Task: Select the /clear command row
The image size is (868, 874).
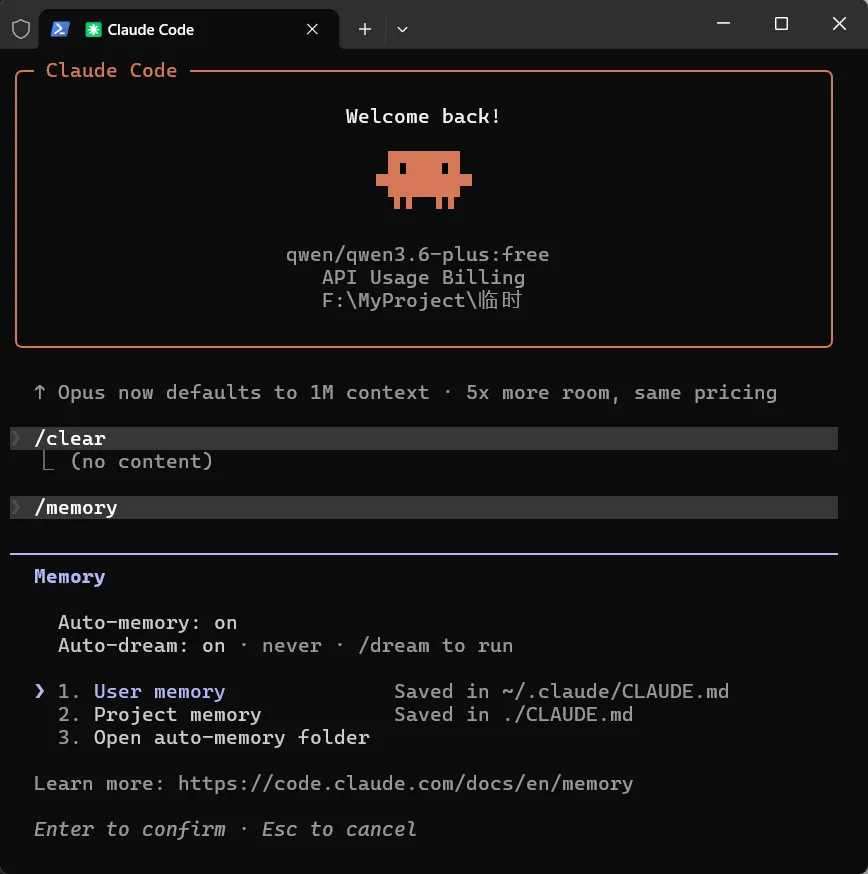Action: [424, 438]
